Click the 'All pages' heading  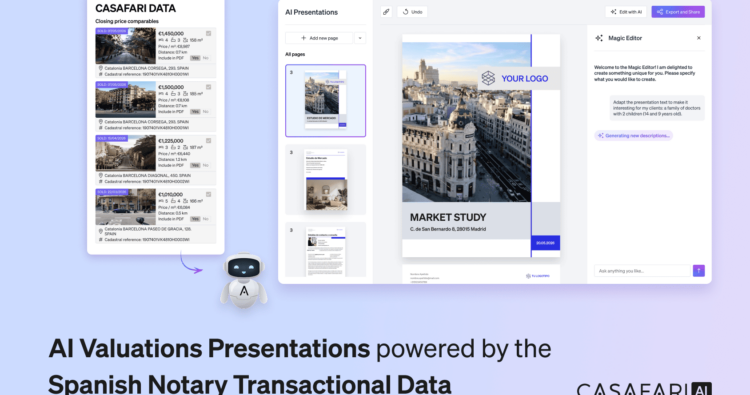(295, 55)
